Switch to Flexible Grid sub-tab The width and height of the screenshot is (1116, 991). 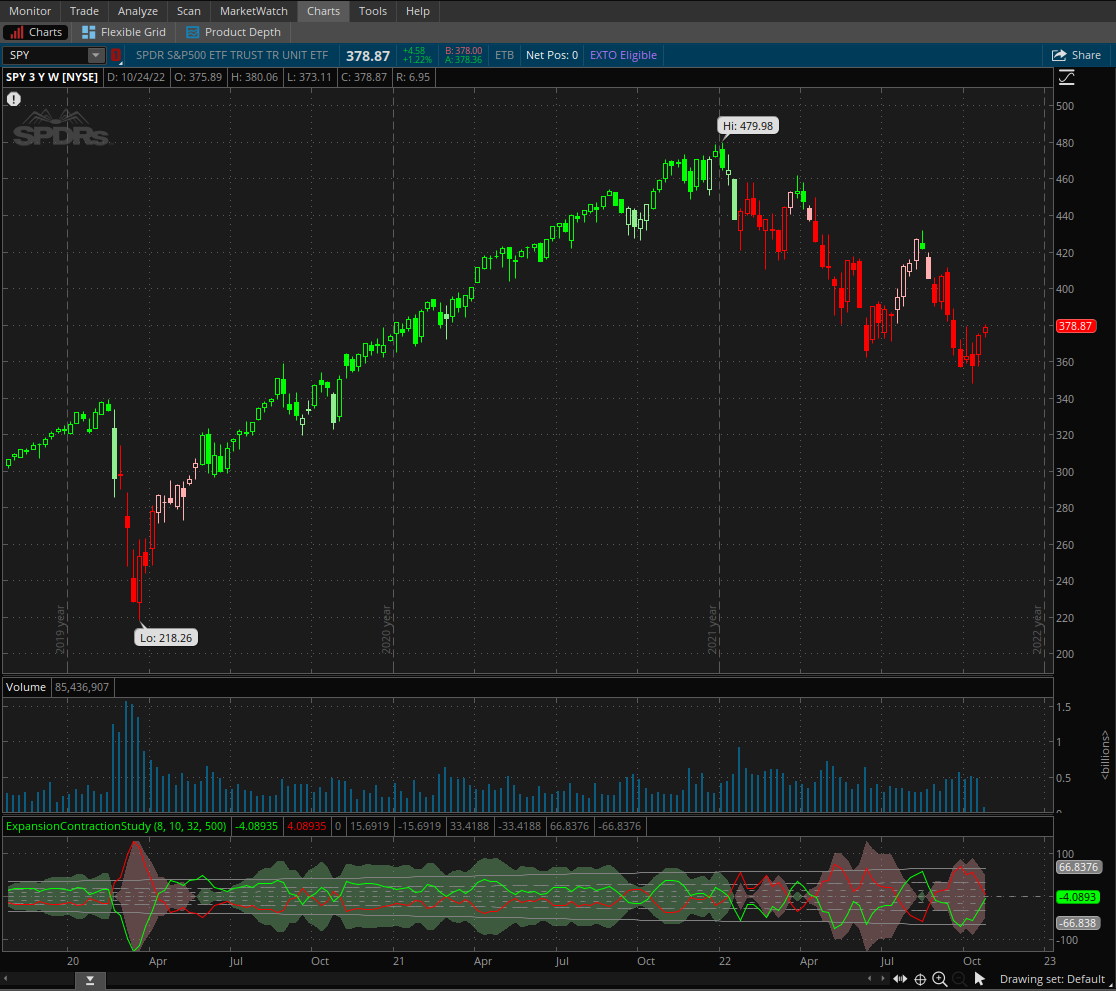pyautogui.click(x=124, y=32)
